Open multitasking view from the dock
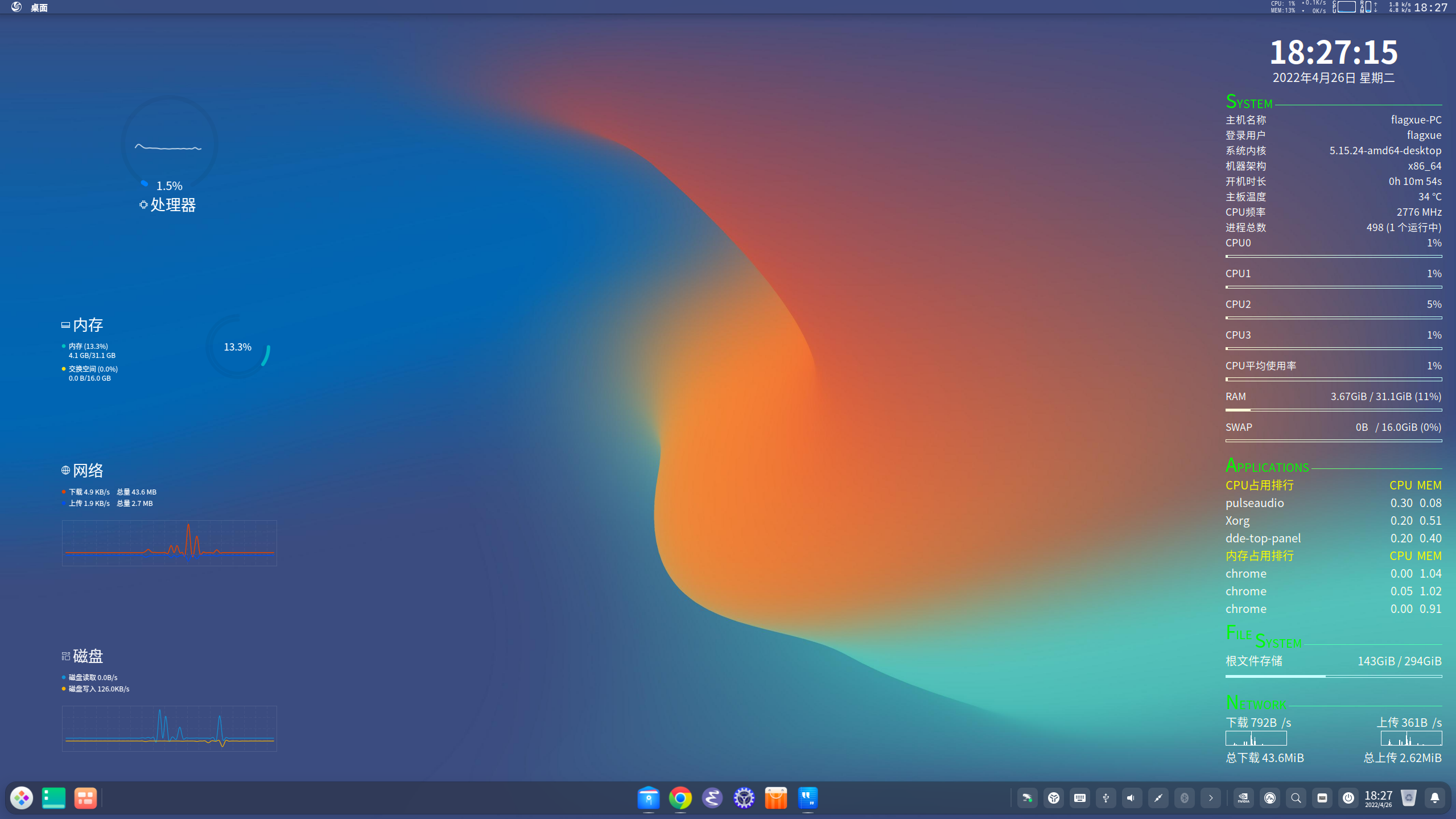 [x=85, y=798]
